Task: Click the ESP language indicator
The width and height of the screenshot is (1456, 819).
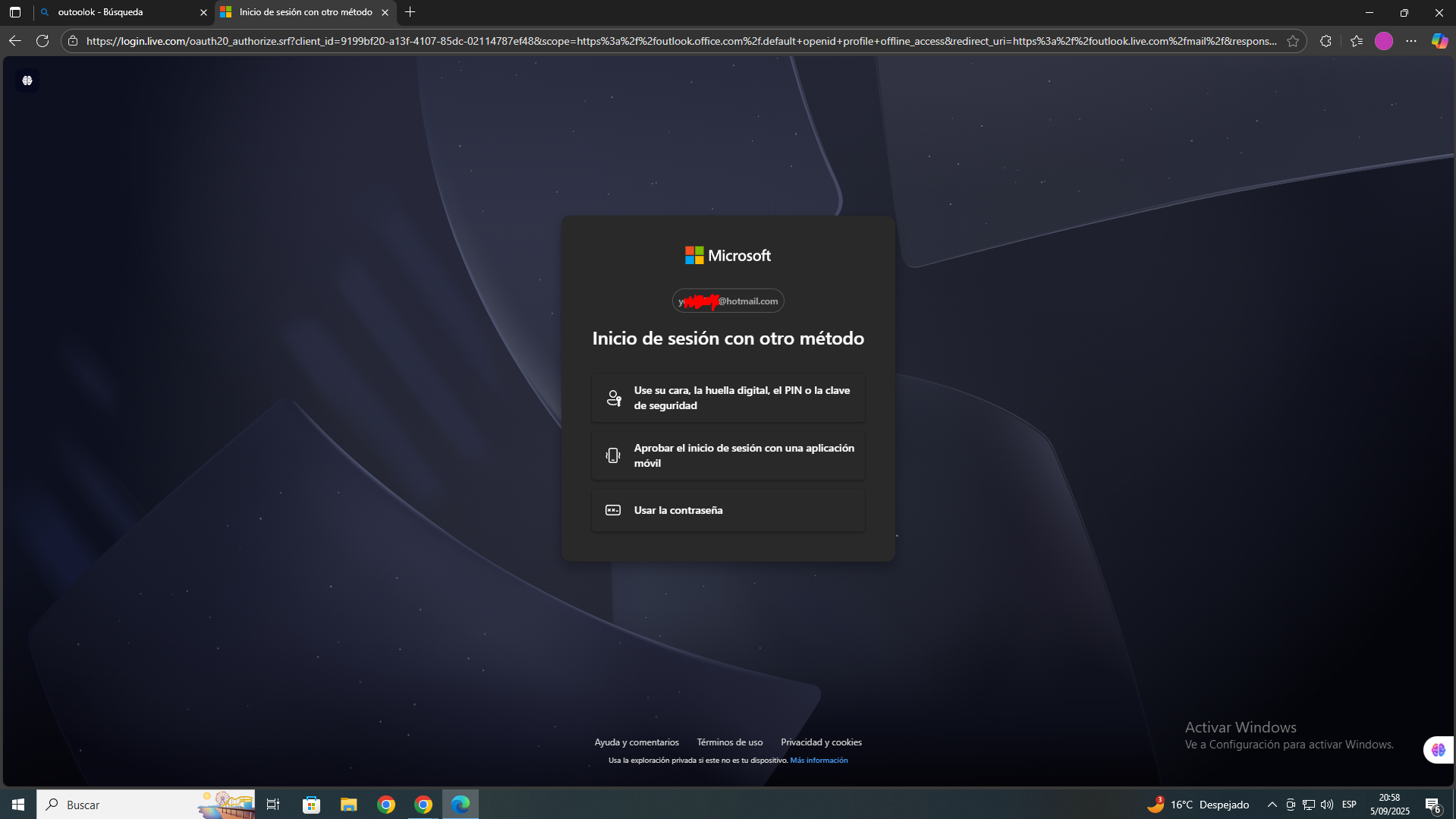Action: click(x=1349, y=804)
